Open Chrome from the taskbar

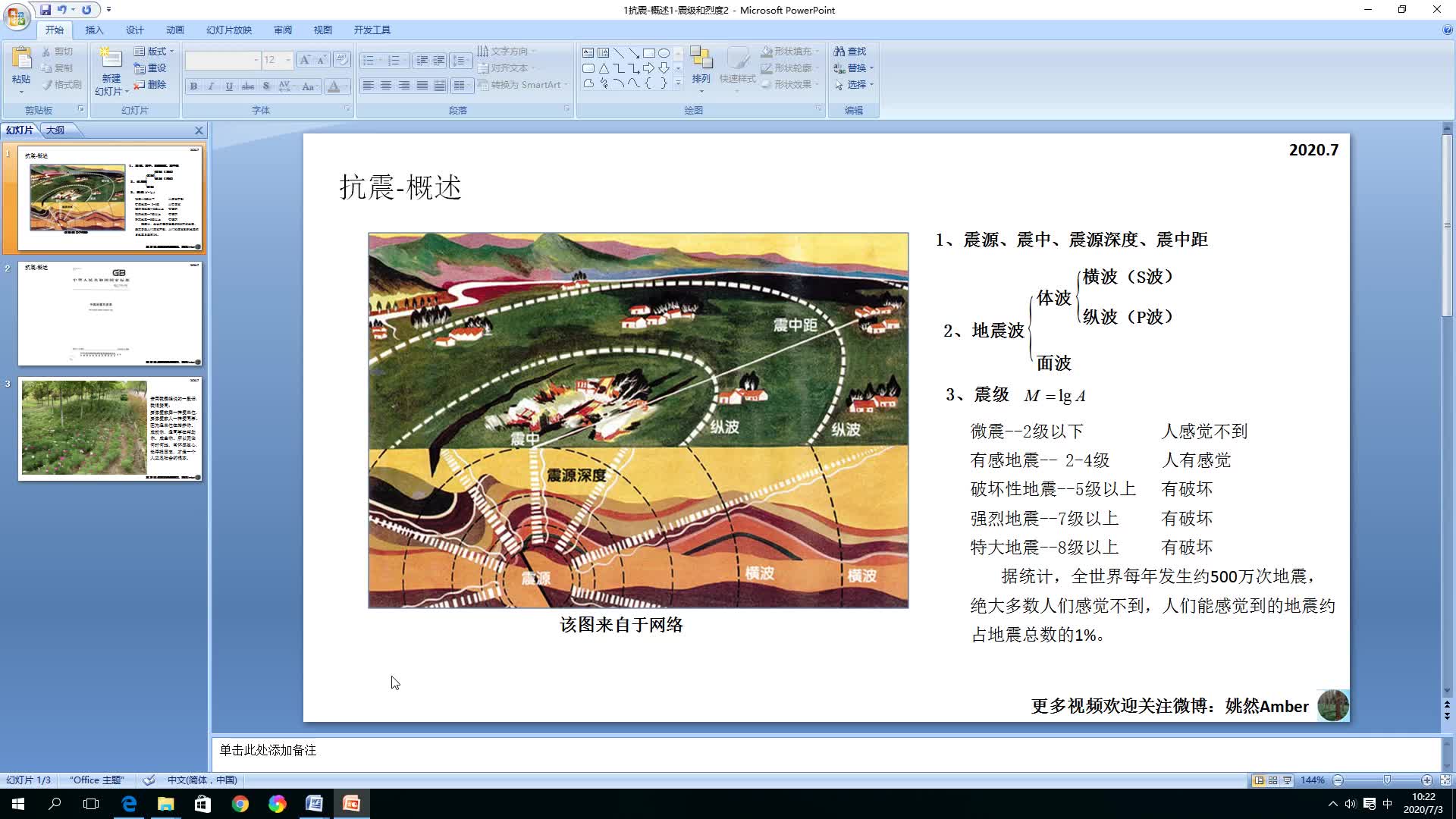click(x=240, y=804)
